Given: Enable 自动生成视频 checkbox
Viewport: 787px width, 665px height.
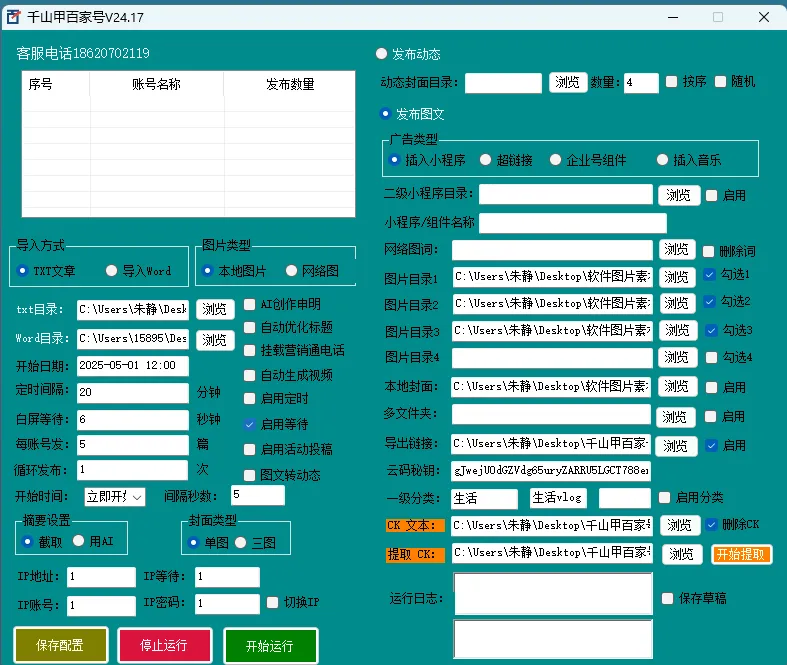Looking at the screenshot, I should click(249, 375).
